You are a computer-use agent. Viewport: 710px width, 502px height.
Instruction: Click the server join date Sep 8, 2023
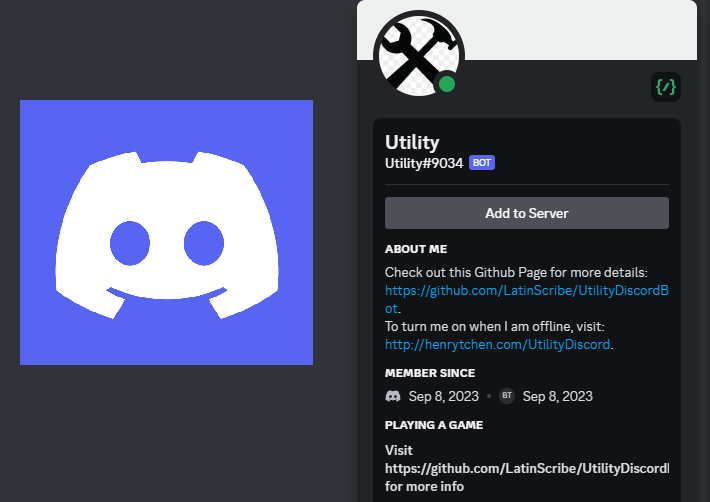557,397
